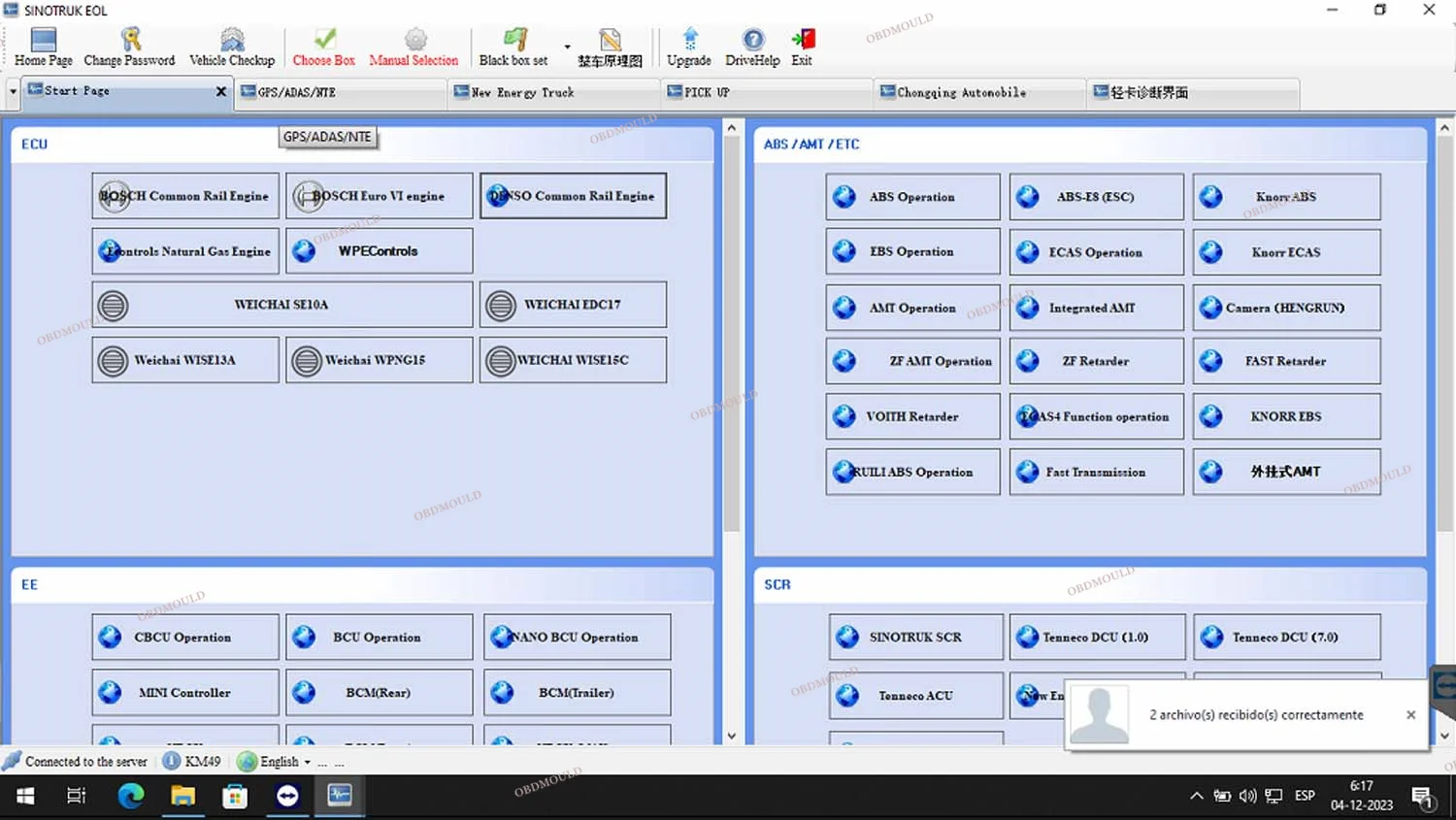1456x820 pixels.
Task: Click the Home Page toolbar icon
Action: tap(44, 40)
